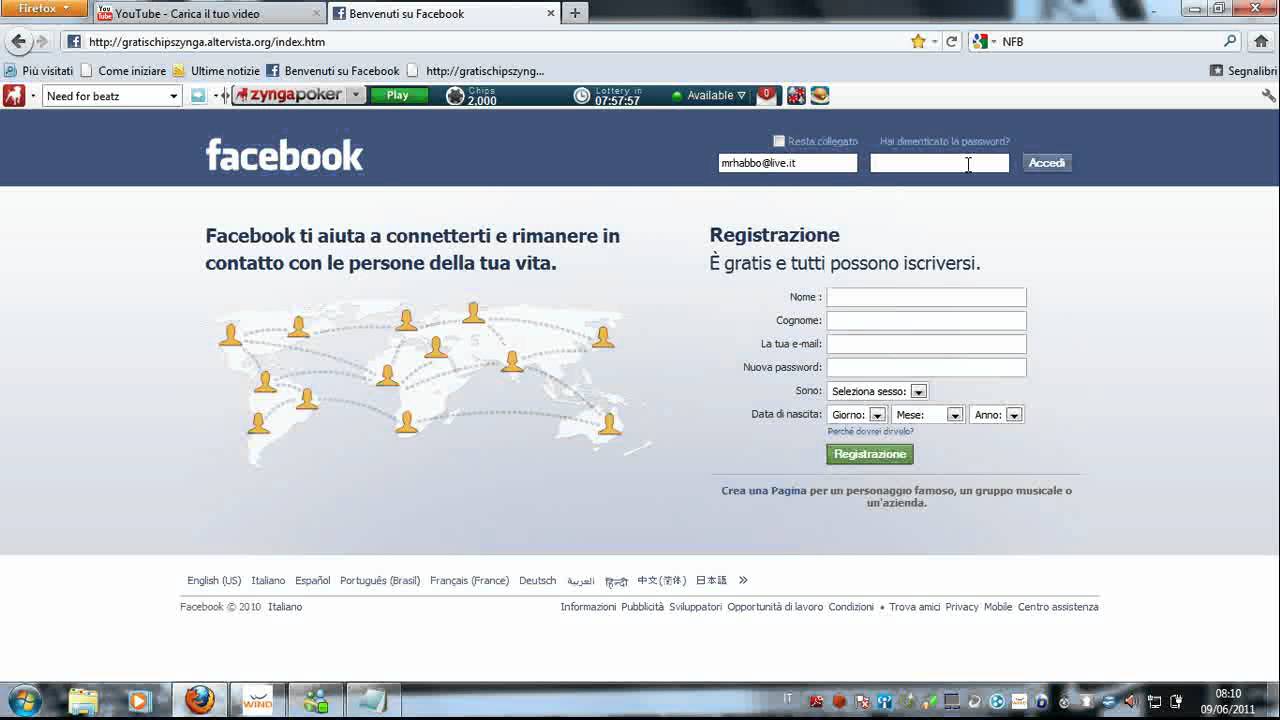1280x720 pixels.
Task: Open the toolbar wrench settings icon
Action: click(x=1269, y=96)
